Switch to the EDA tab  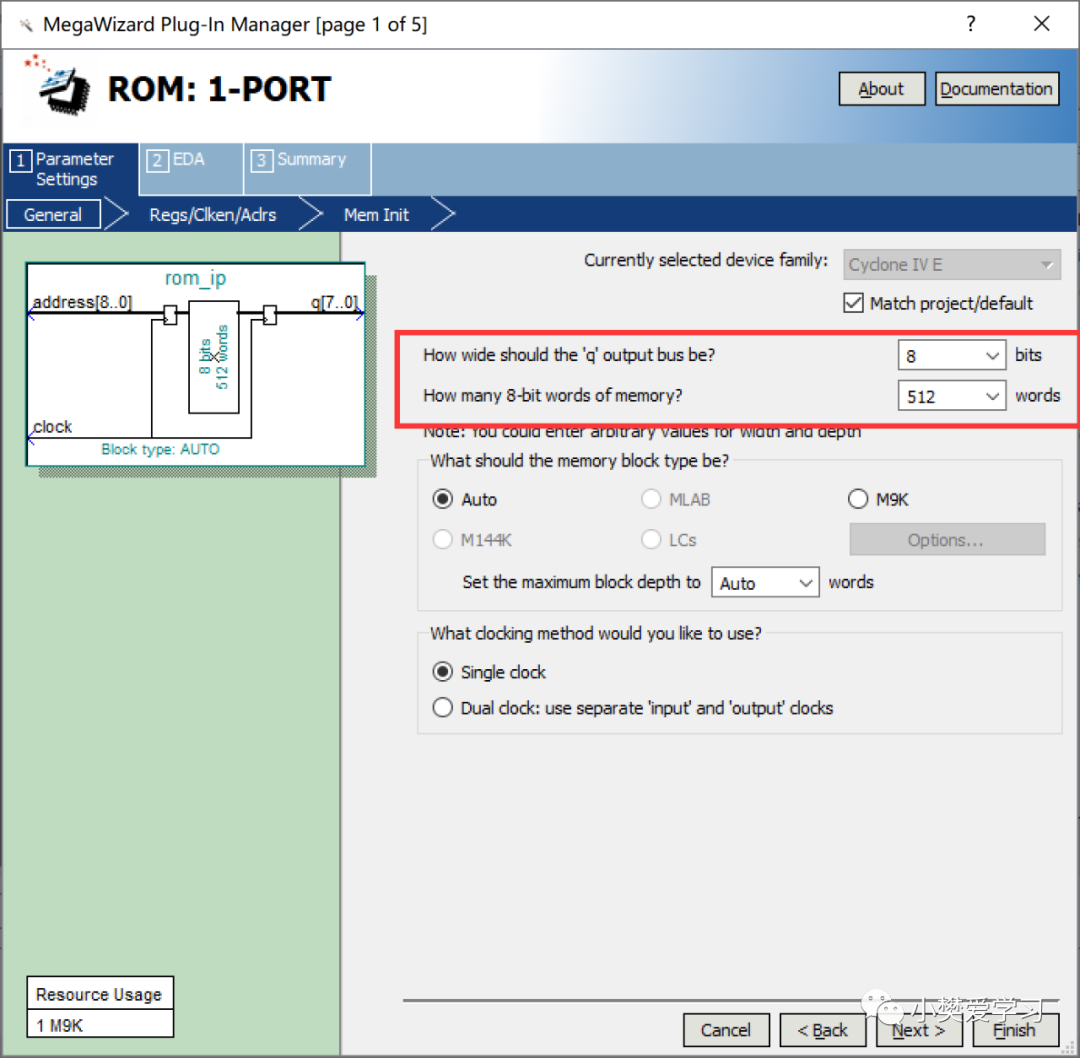click(191, 169)
